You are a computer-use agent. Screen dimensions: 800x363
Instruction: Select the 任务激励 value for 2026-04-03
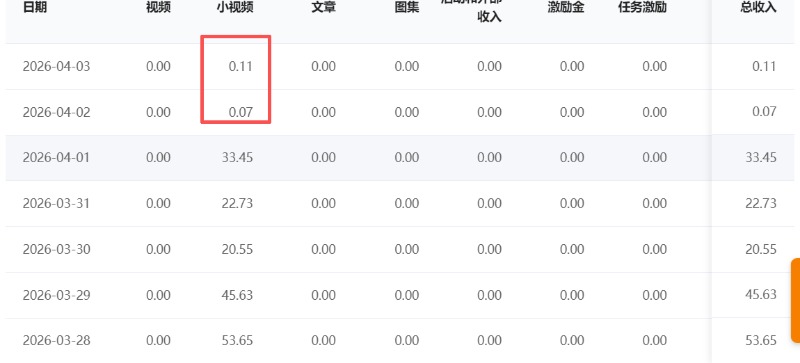[655, 66]
